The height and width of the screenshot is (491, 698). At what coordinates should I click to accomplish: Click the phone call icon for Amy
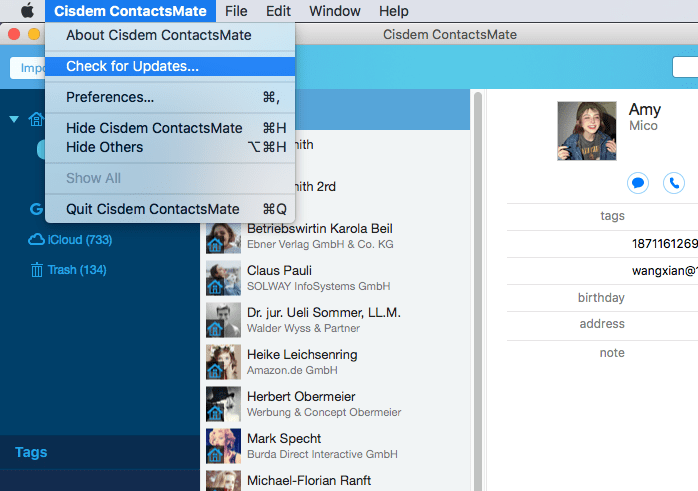point(674,183)
